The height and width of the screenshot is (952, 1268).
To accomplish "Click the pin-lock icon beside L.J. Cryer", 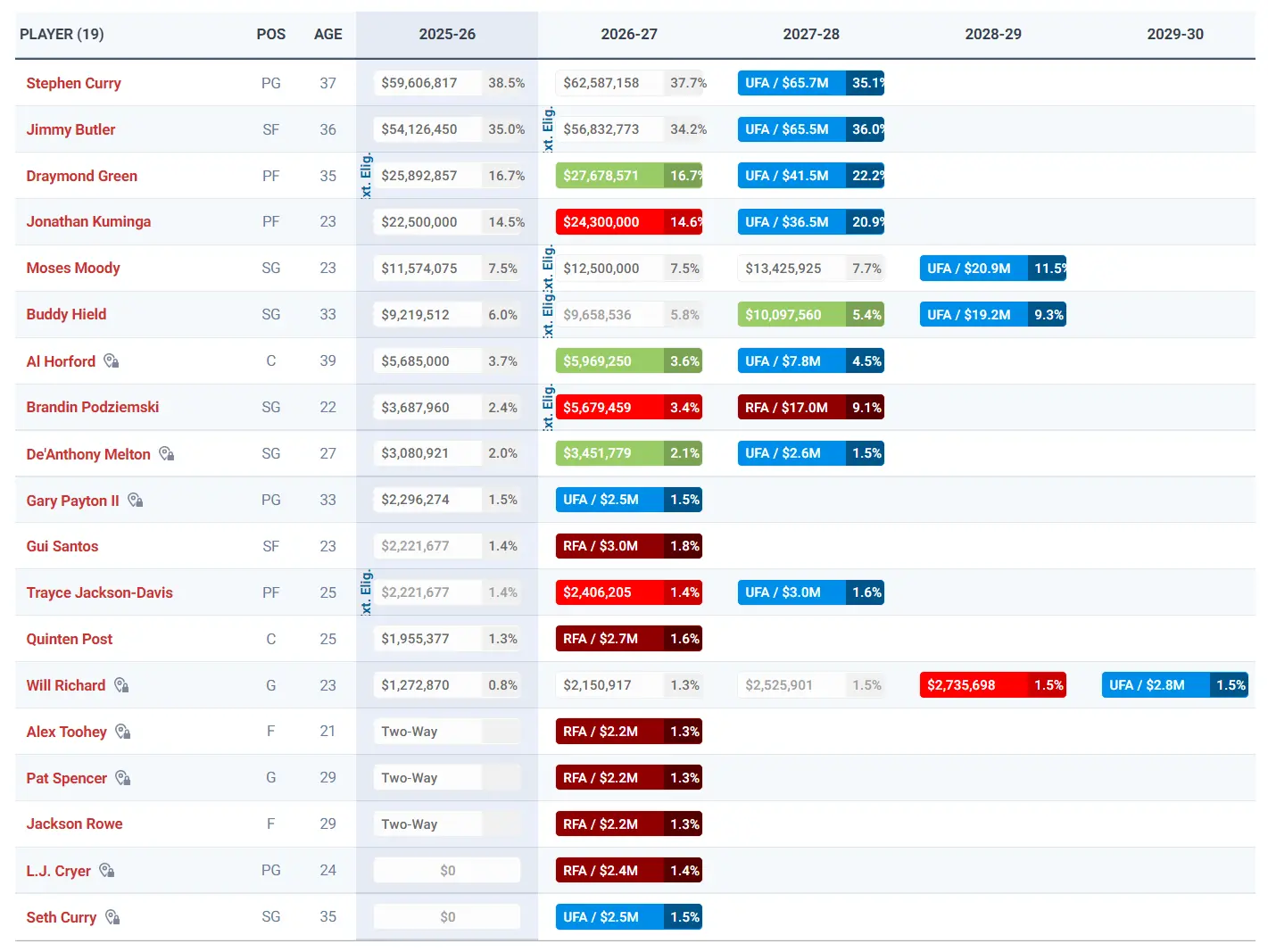I will [106, 870].
